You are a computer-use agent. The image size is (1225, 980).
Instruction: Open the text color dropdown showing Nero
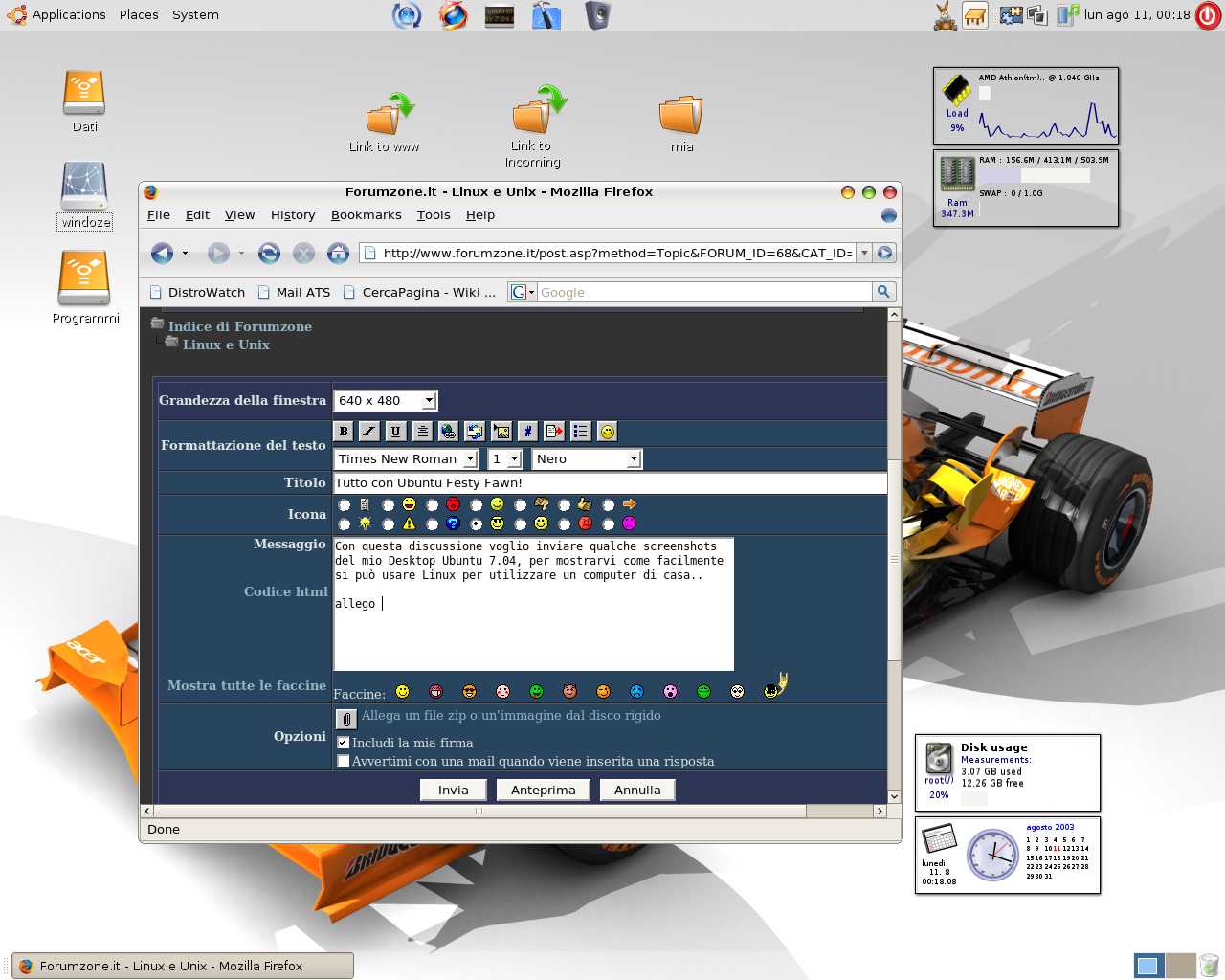[587, 459]
